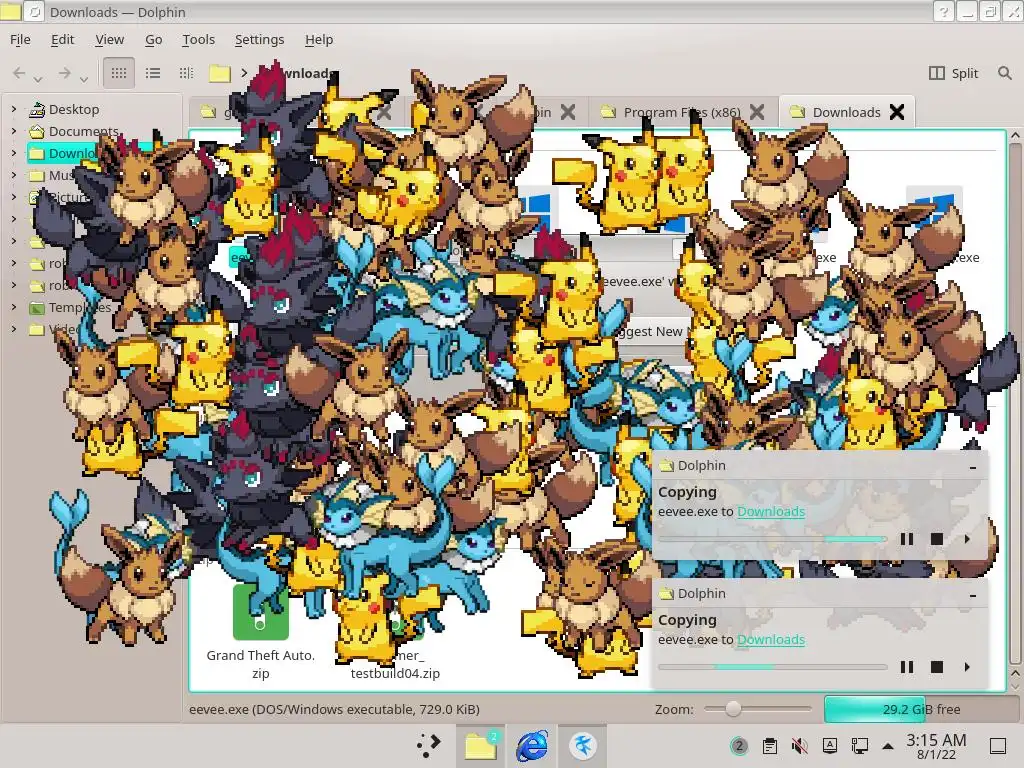This screenshot has width=1024, height=768.
Task: Expand the hidden system tray icons arrow
Action: tap(888, 746)
